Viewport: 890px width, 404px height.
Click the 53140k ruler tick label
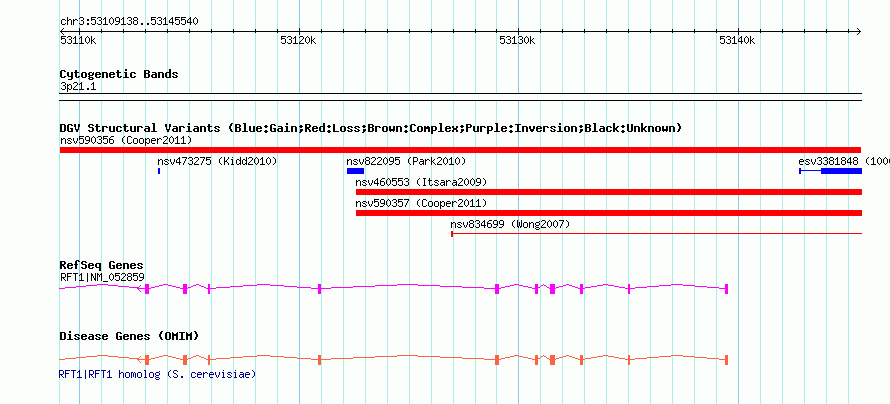tap(737, 40)
